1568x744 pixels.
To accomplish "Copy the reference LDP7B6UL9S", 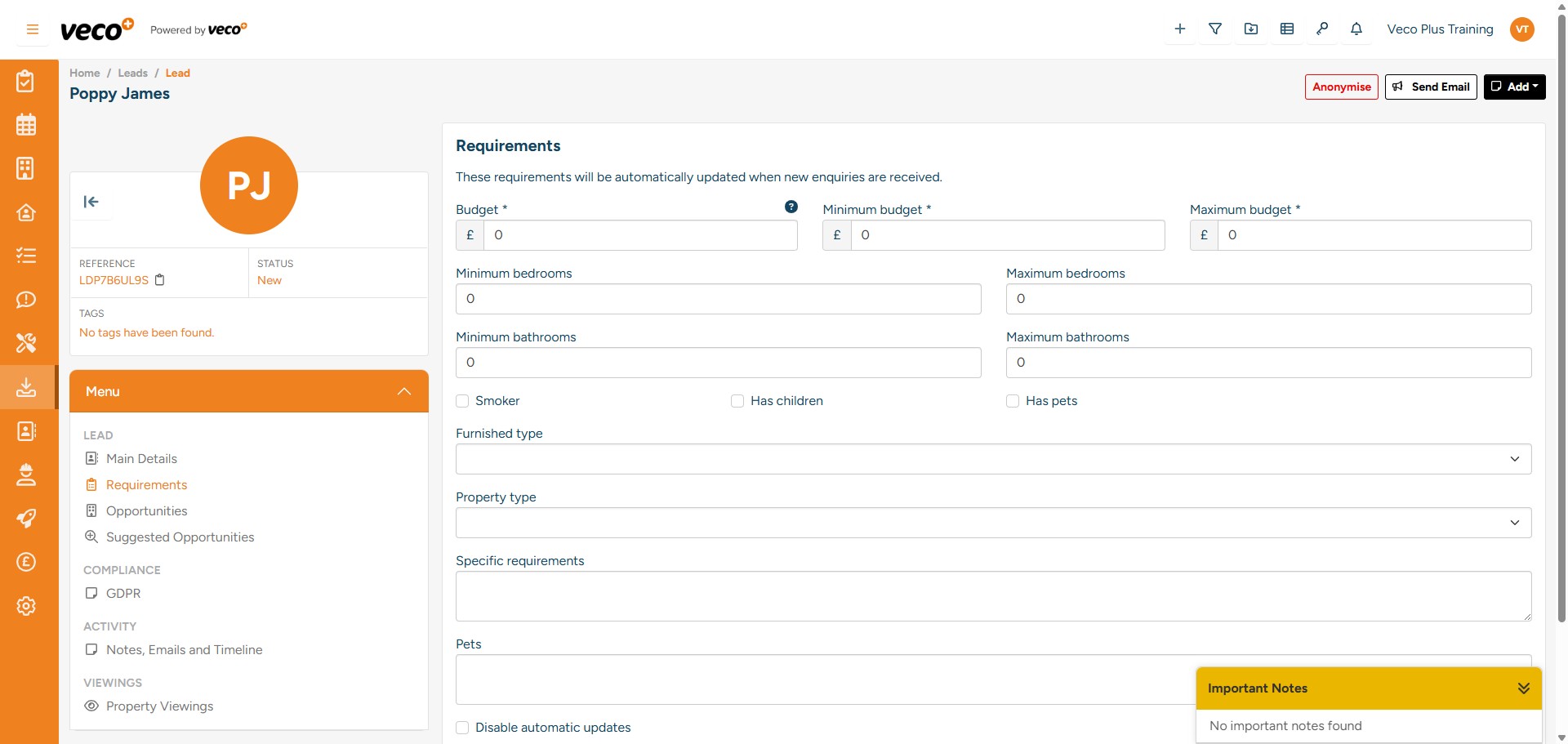I will click(x=160, y=280).
